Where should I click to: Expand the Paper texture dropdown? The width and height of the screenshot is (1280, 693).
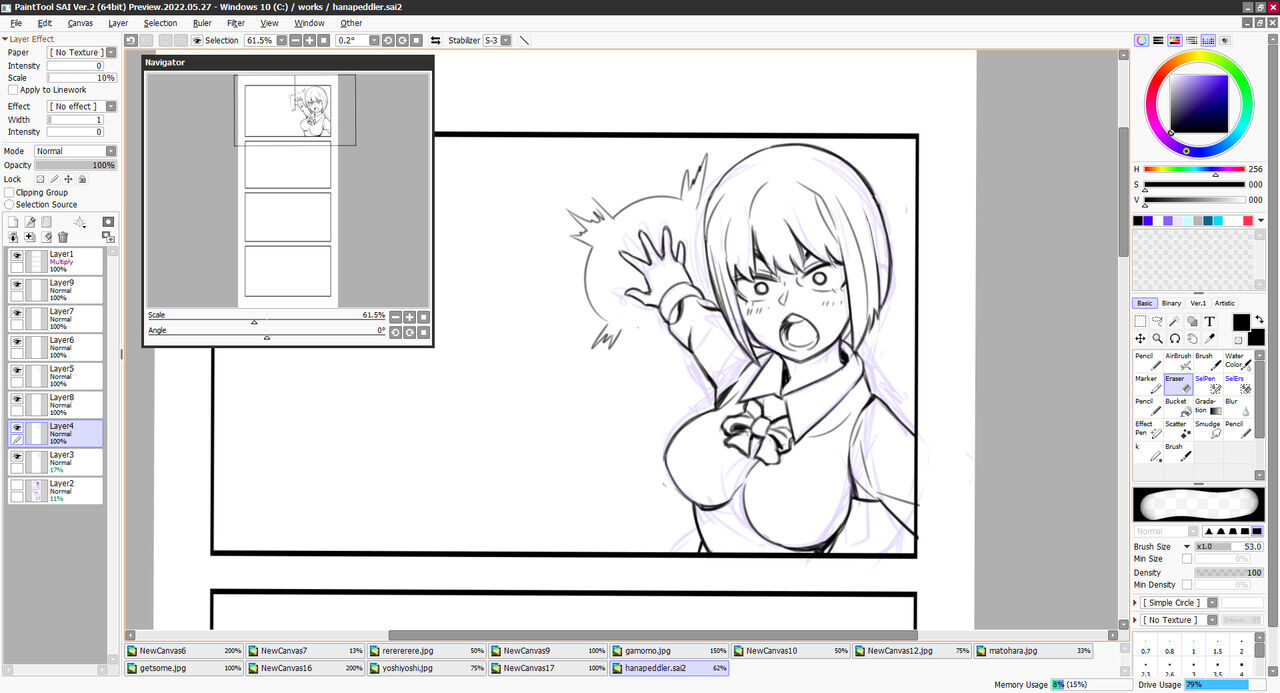coord(82,52)
